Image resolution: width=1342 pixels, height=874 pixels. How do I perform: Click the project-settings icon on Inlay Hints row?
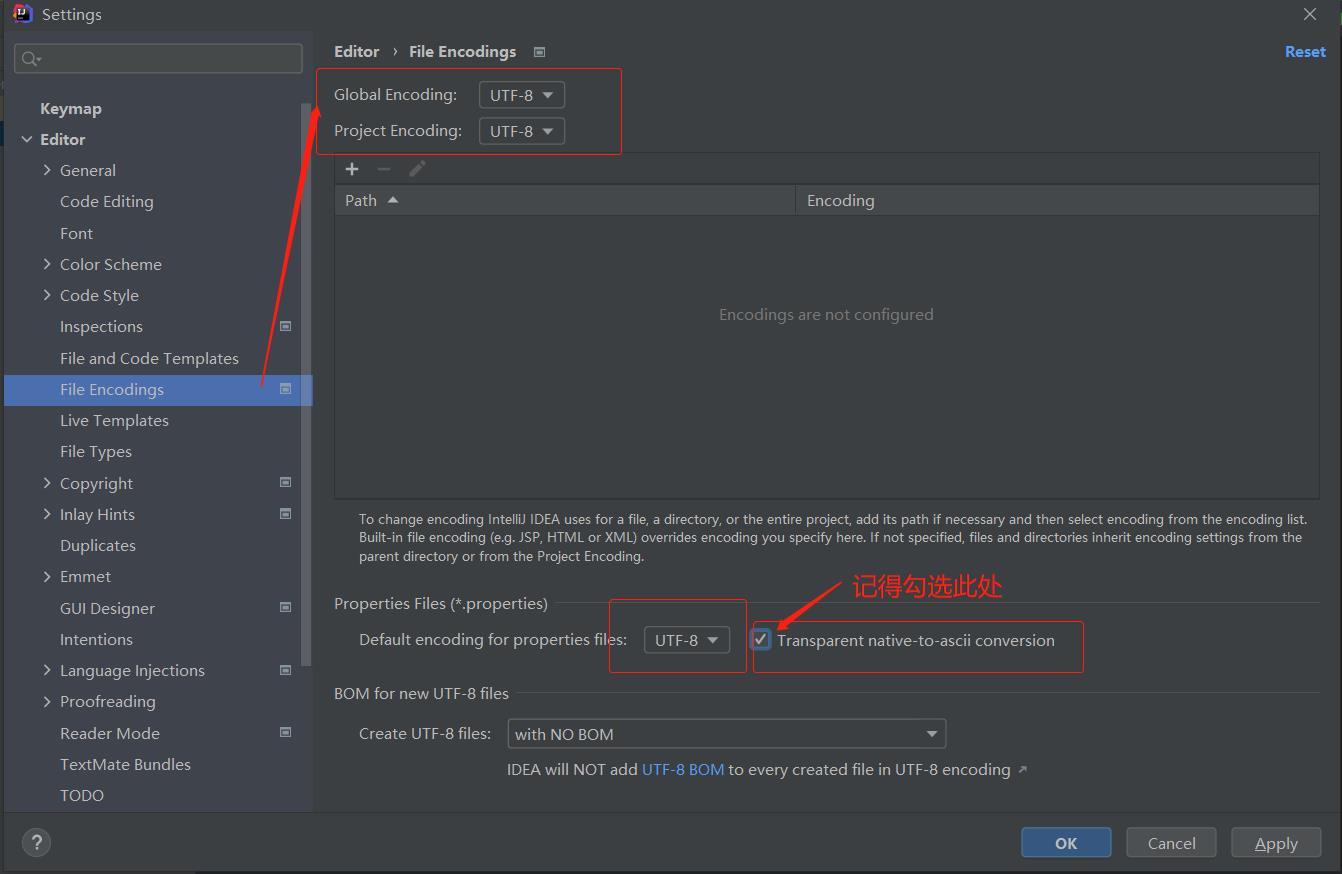pyautogui.click(x=285, y=514)
